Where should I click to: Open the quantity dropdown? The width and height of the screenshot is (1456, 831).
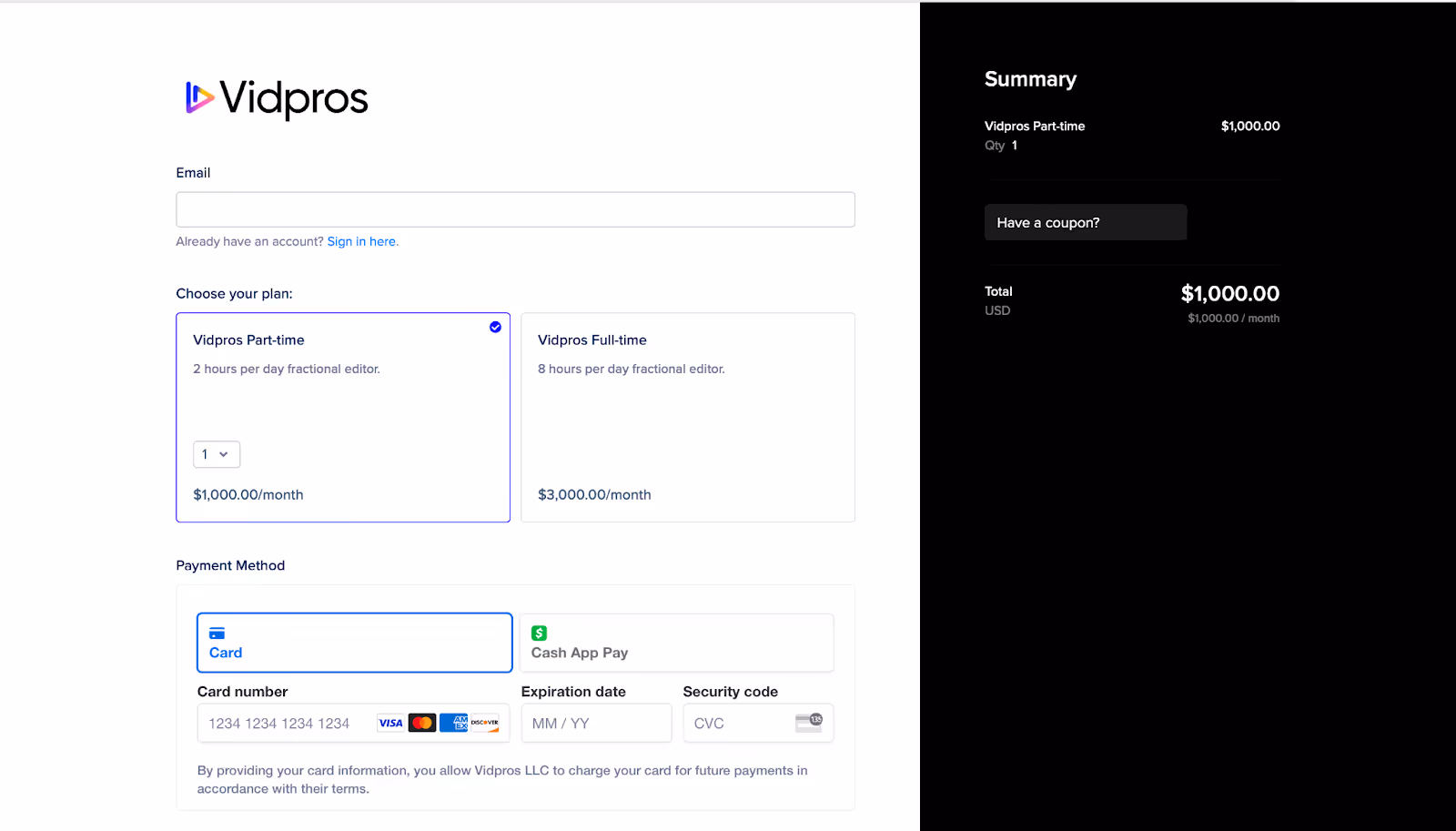click(217, 454)
